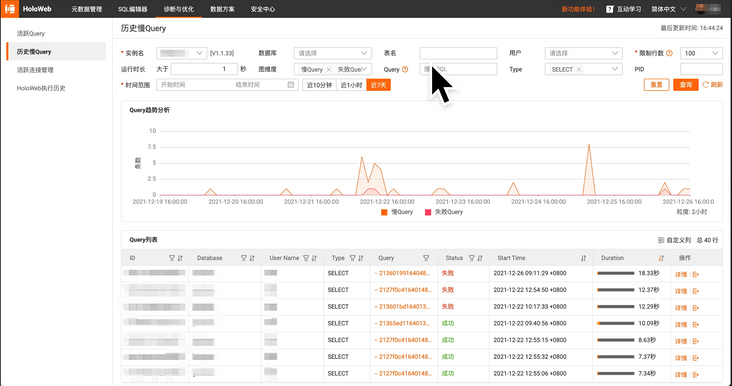The image size is (732, 386).
Task: Click export icon for the 18.33秒 row
Action: pos(696,274)
